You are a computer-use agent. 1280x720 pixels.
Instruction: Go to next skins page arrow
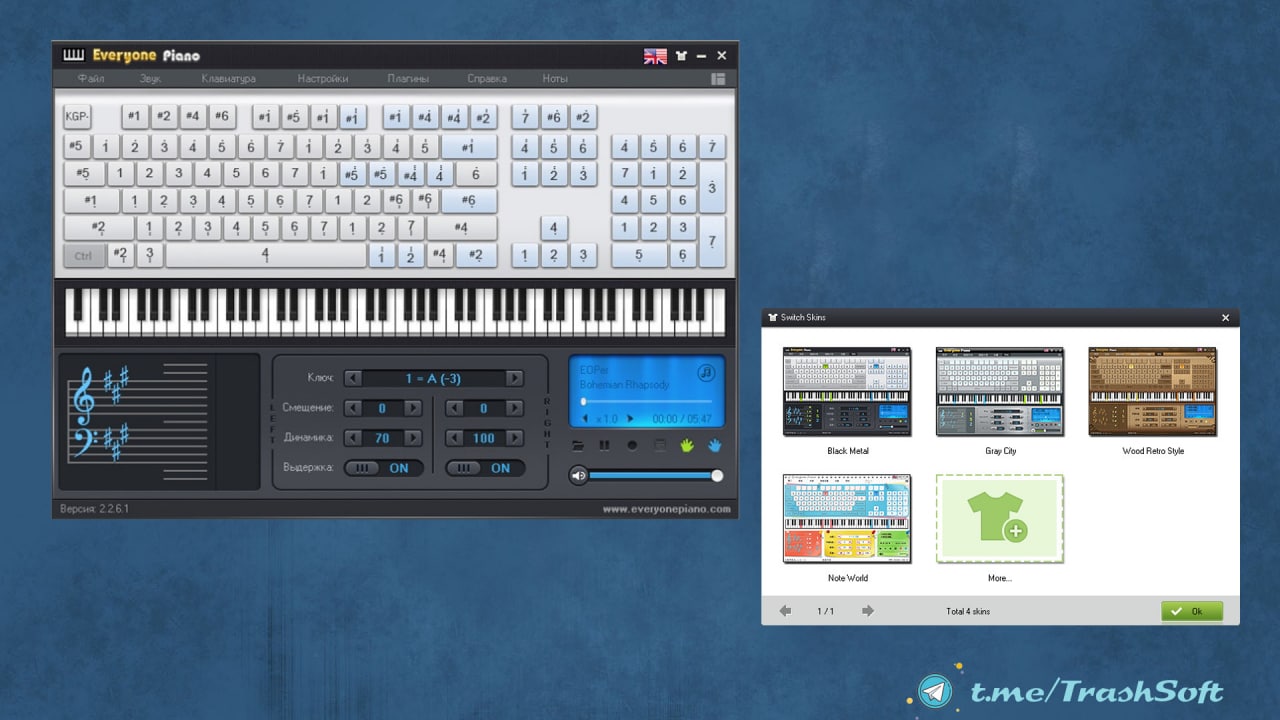coord(867,611)
